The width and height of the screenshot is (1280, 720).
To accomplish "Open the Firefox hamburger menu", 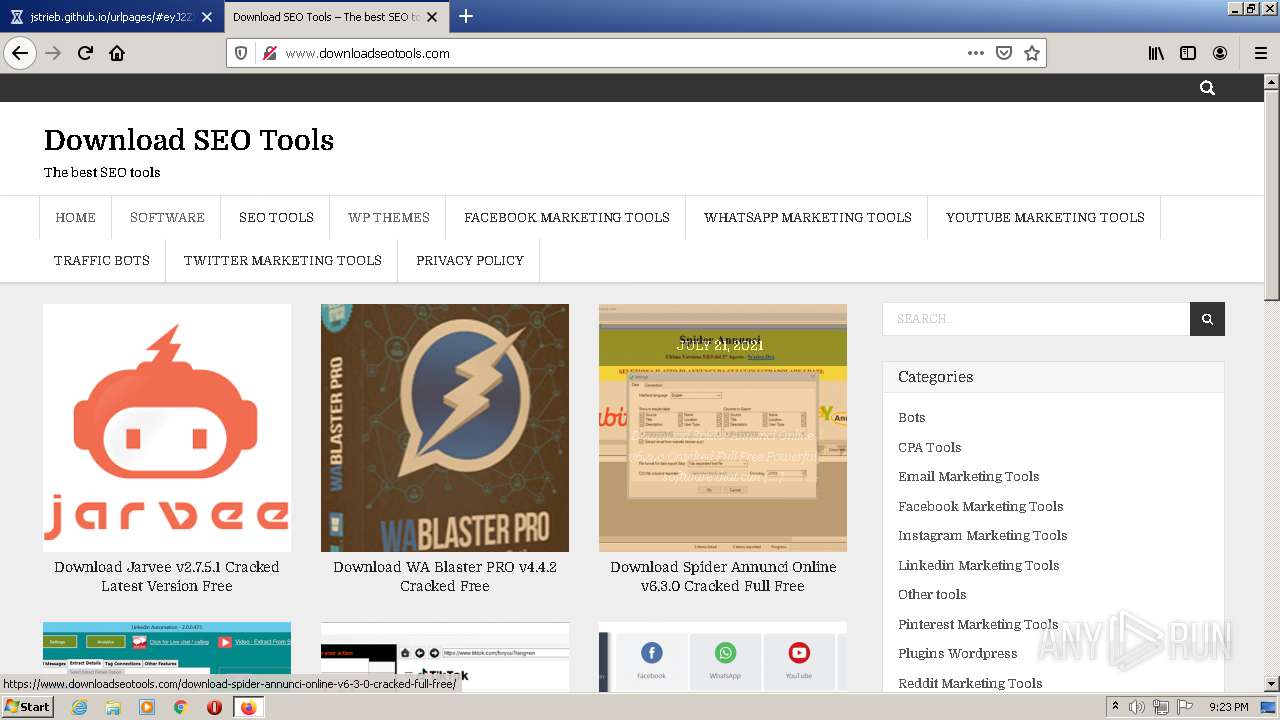I will click(1261, 53).
